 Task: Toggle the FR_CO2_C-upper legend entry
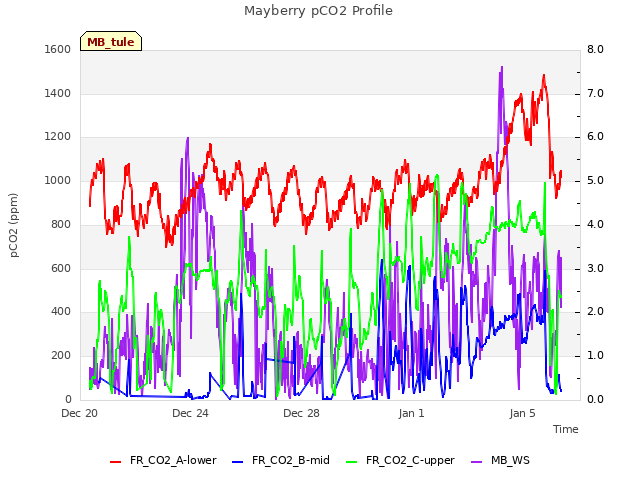click(400, 460)
